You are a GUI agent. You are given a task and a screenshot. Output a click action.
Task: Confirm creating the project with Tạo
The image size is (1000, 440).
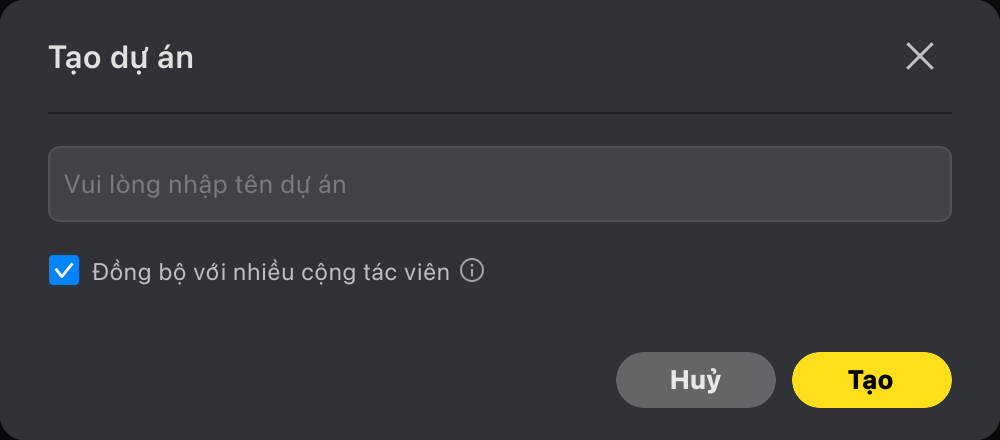click(x=871, y=380)
